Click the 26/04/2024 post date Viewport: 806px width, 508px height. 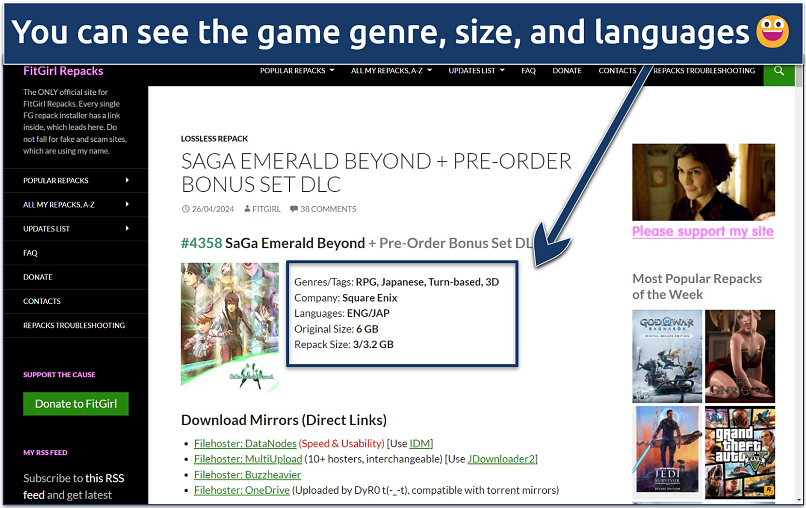pos(213,209)
